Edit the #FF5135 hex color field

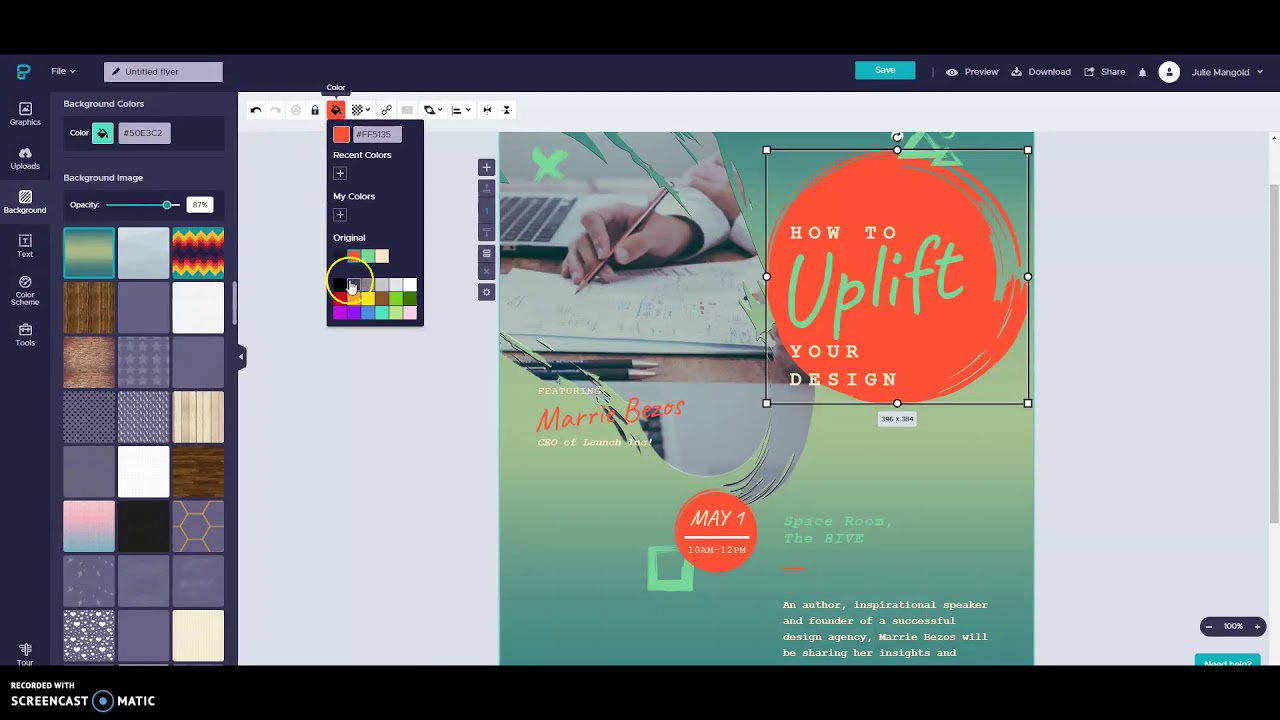(377, 134)
